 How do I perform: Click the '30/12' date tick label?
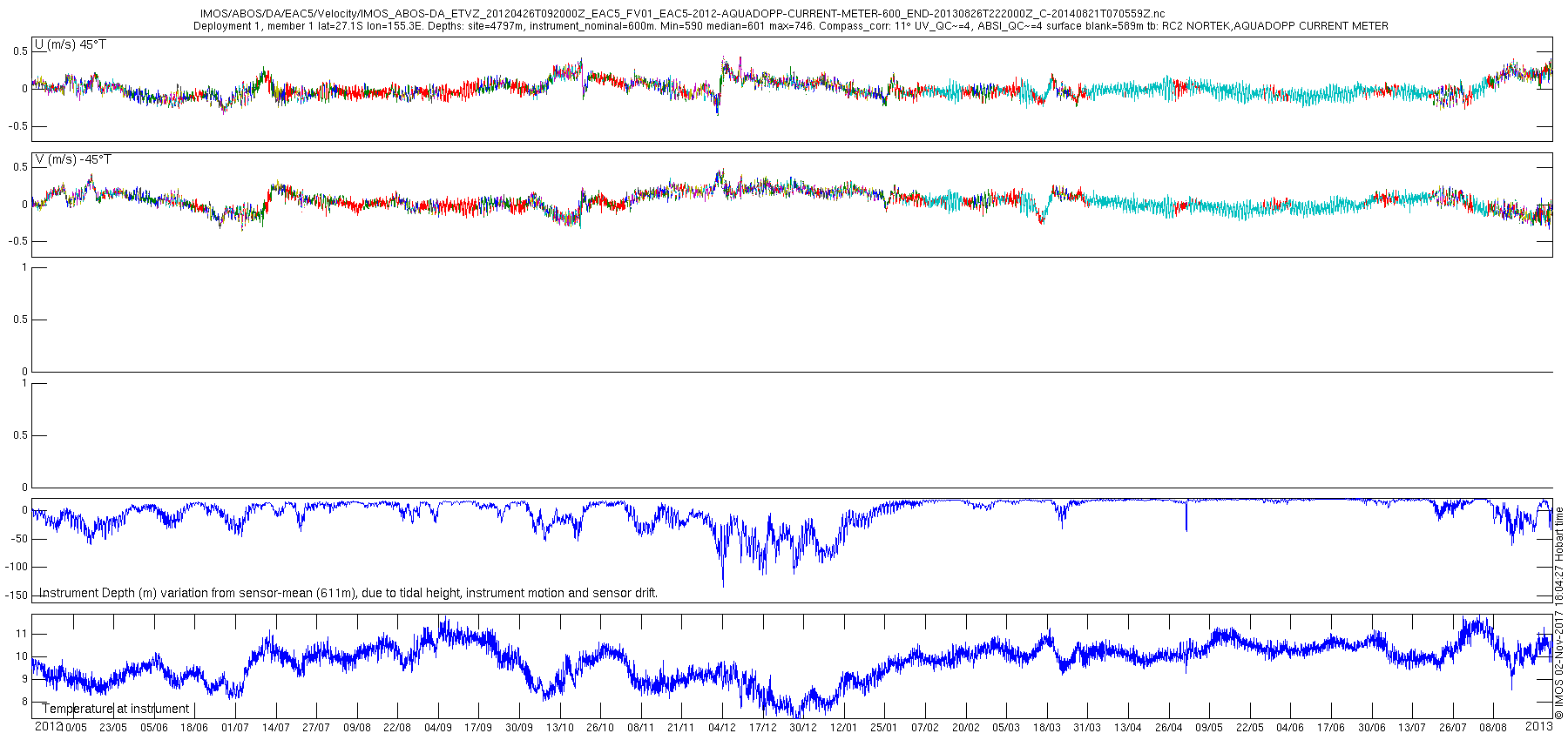[803, 728]
